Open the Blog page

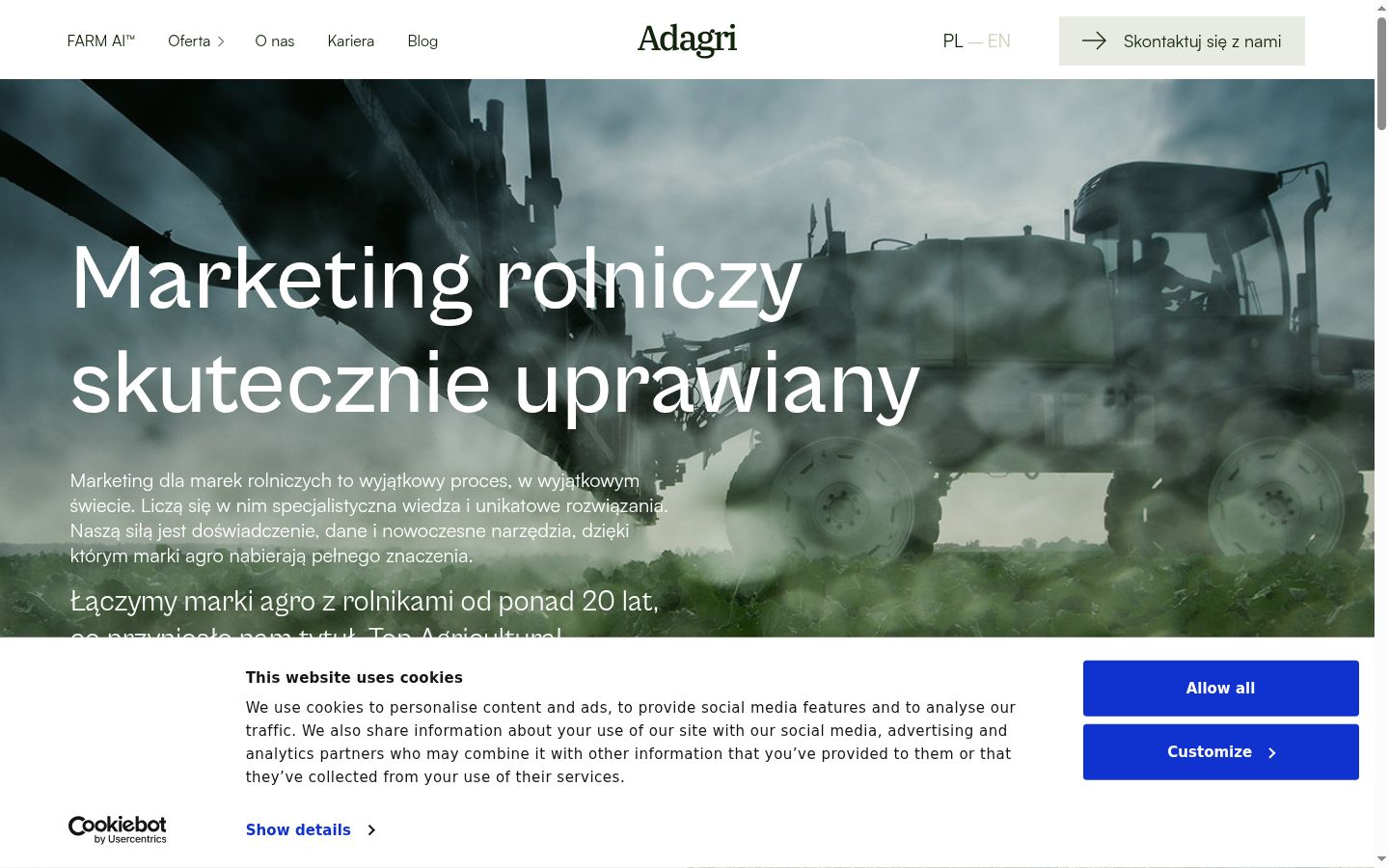pos(422,41)
